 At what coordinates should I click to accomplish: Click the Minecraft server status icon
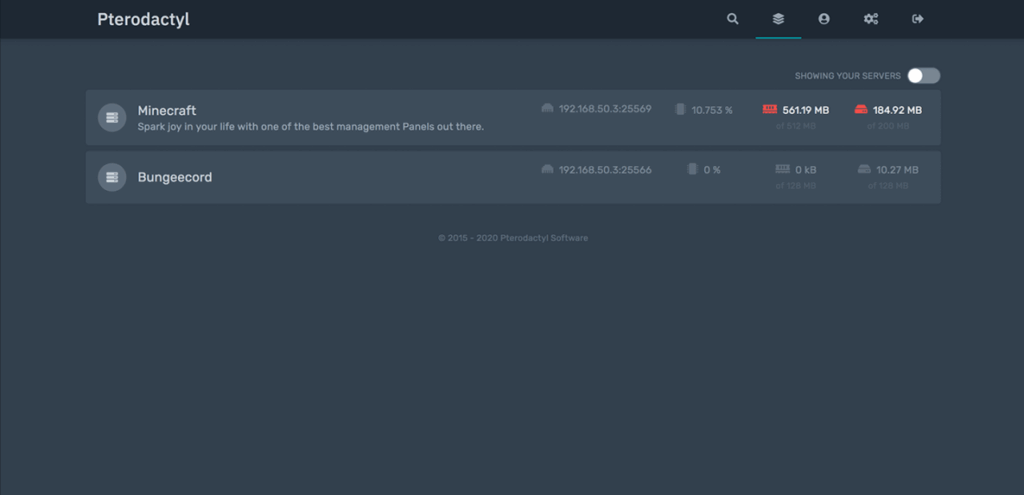tap(112, 118)
